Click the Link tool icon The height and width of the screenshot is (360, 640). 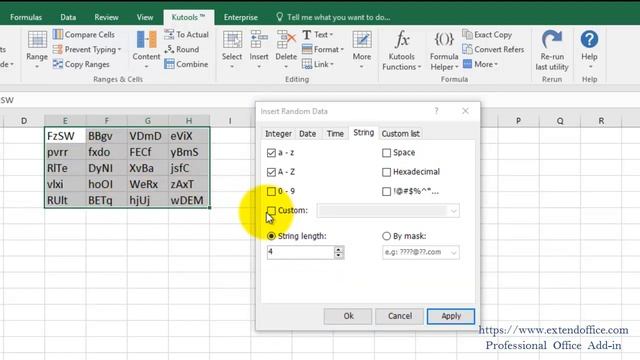tap(307, 64)
